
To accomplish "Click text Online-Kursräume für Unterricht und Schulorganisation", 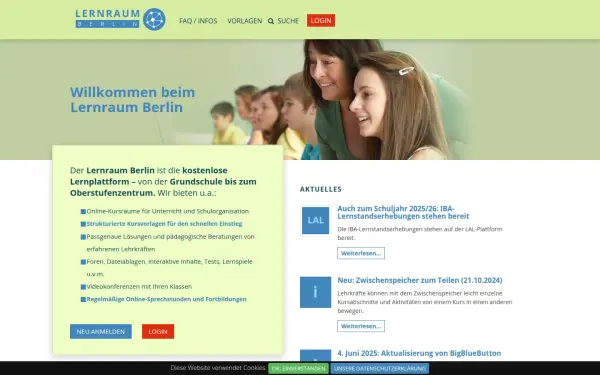I will point(168,211).
